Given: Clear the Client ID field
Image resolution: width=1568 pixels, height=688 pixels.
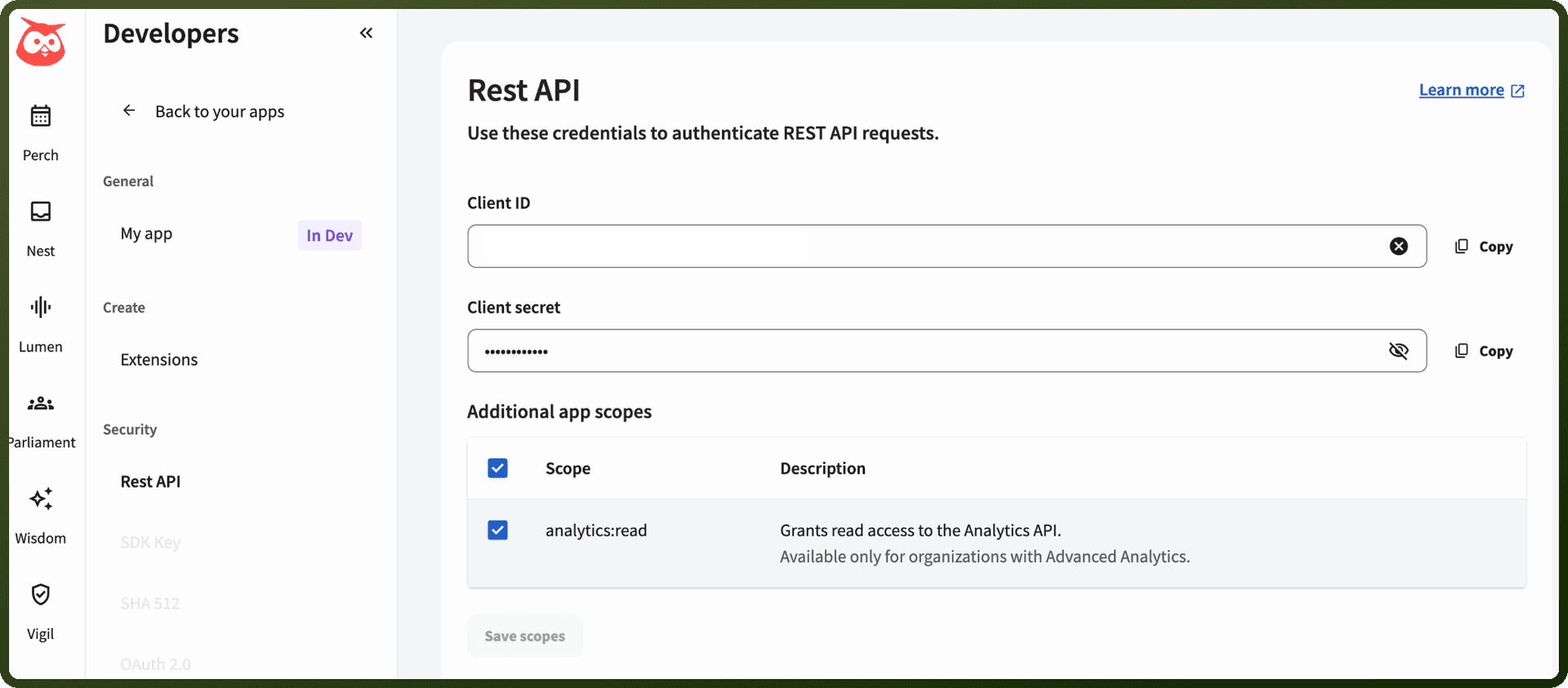Looking at the screenshot, I should (1398, 246).
